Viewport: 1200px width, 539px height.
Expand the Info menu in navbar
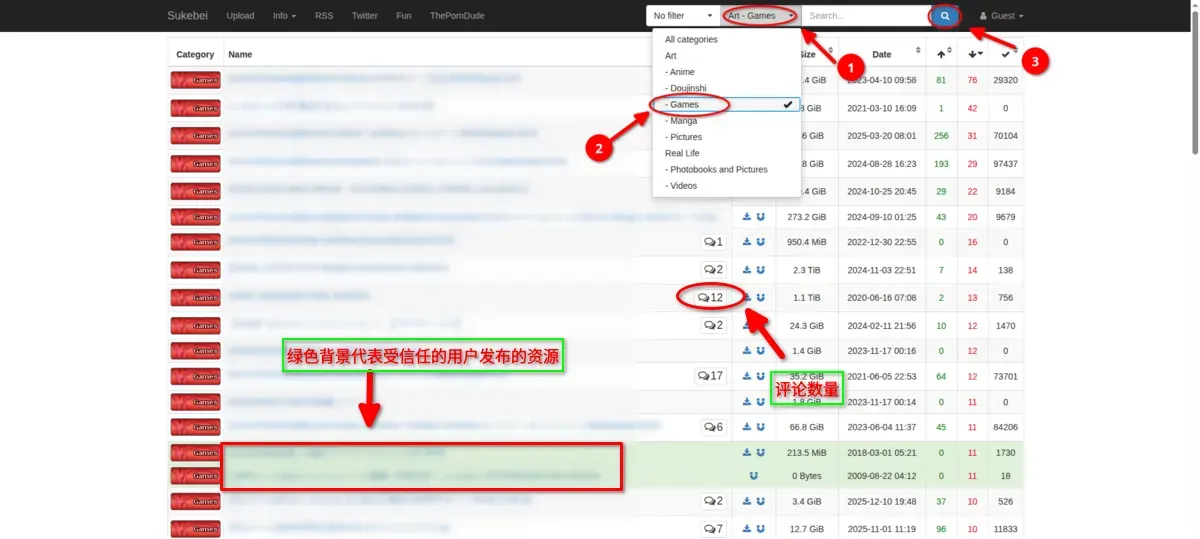pos(284,16)
